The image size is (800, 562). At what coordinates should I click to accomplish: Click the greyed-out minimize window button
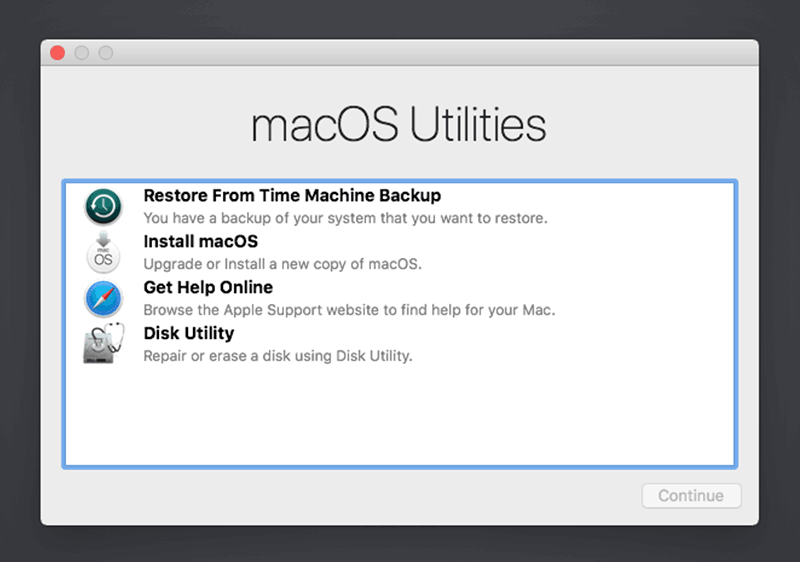82,53
